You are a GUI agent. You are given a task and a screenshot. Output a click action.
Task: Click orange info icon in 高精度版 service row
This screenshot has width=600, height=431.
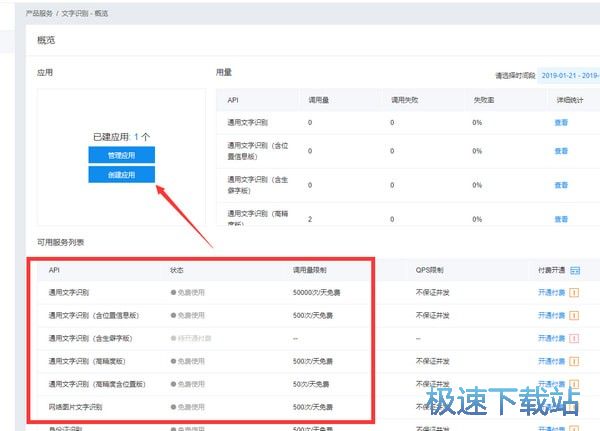[x=575, y=361]
